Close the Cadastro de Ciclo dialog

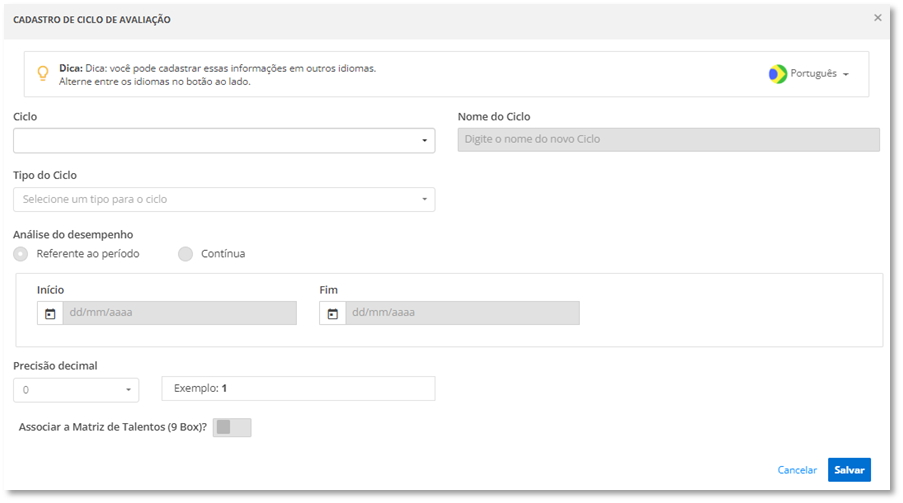[878, 18]
